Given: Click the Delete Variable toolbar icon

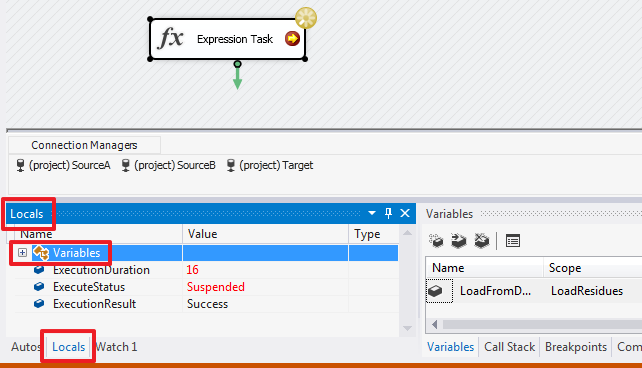Looking at the screenshot, I should [x=482, y=241].
